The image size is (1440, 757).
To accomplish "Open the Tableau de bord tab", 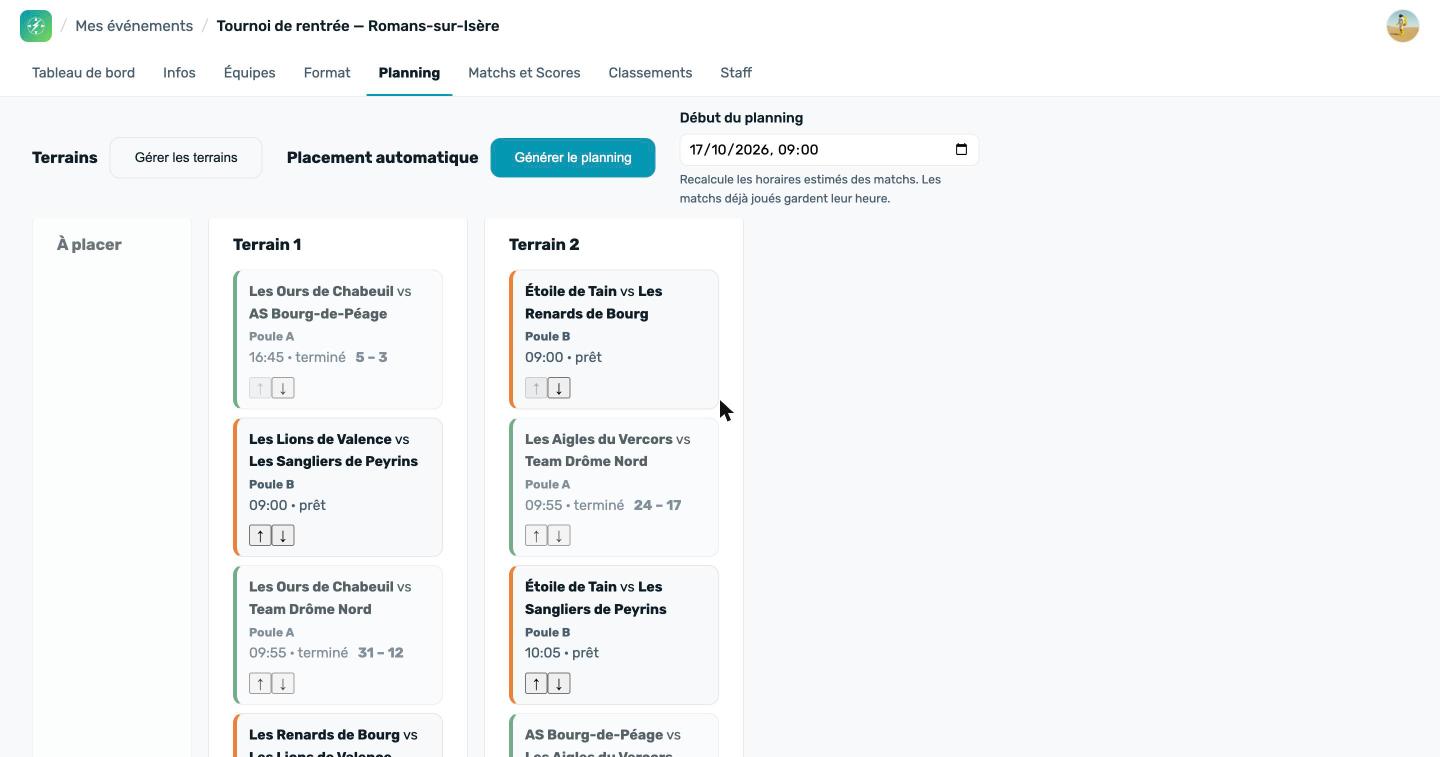I will [x=83, y=73].
